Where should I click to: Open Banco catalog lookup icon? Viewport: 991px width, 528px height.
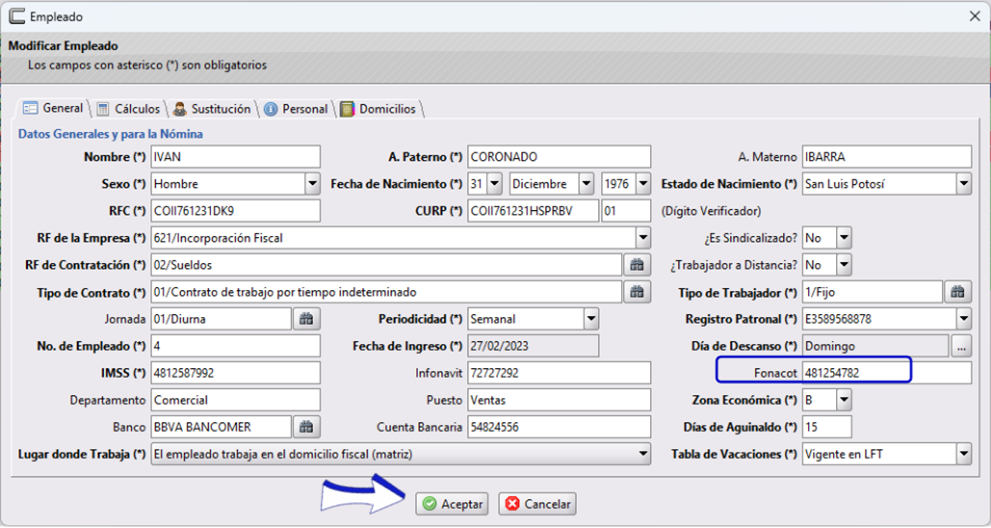pos(307,427)
